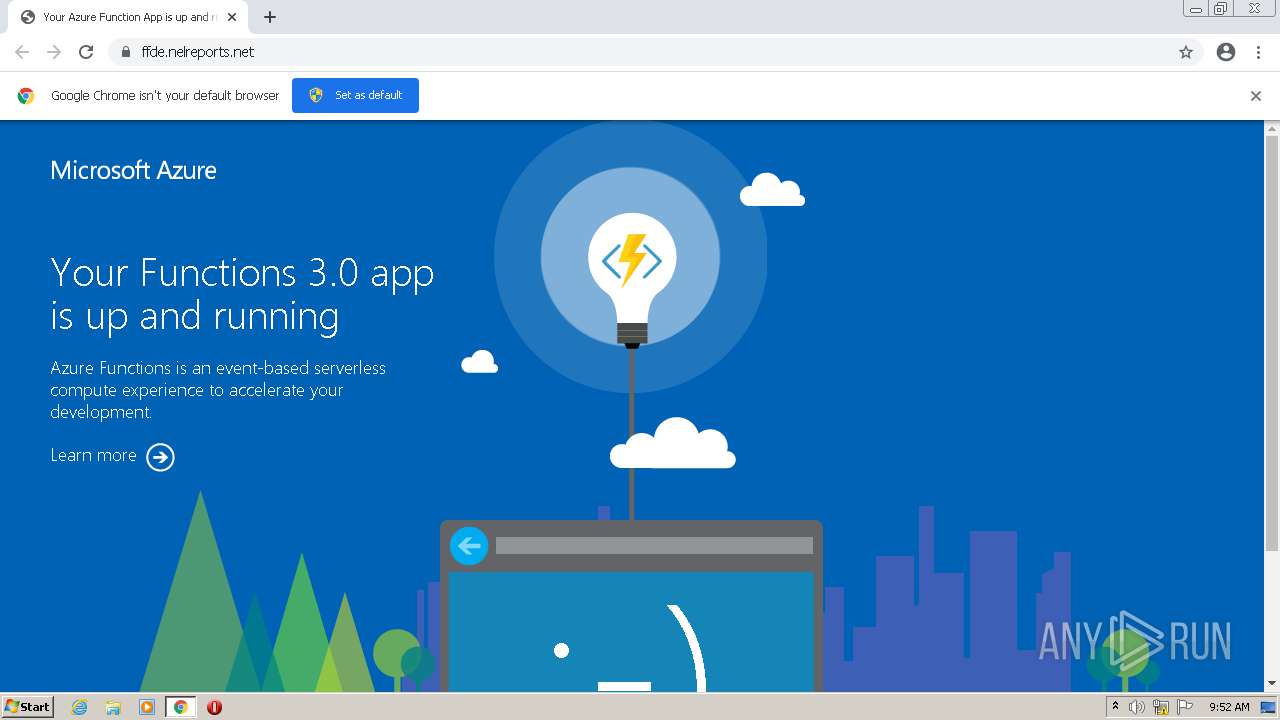The image size is (1280, 720).
Task: Click the network tray icon
Action: point(1161,707)
